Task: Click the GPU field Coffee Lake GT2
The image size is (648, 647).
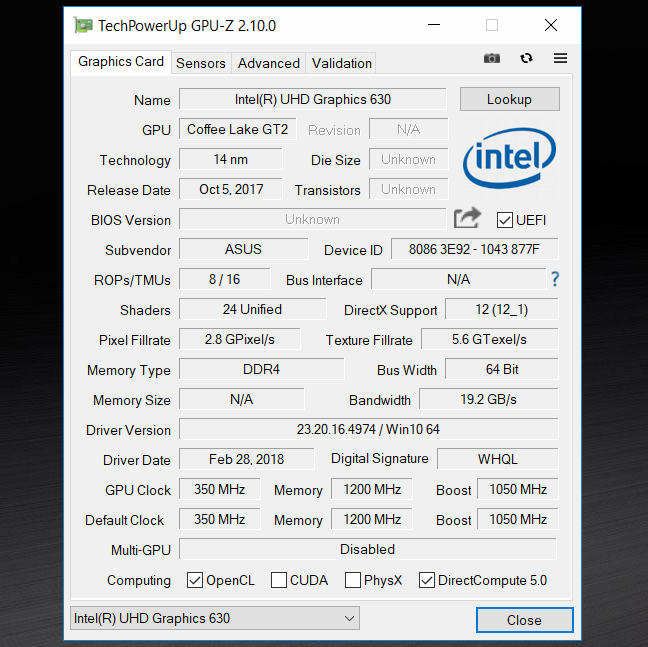Action: coord(238,129)
